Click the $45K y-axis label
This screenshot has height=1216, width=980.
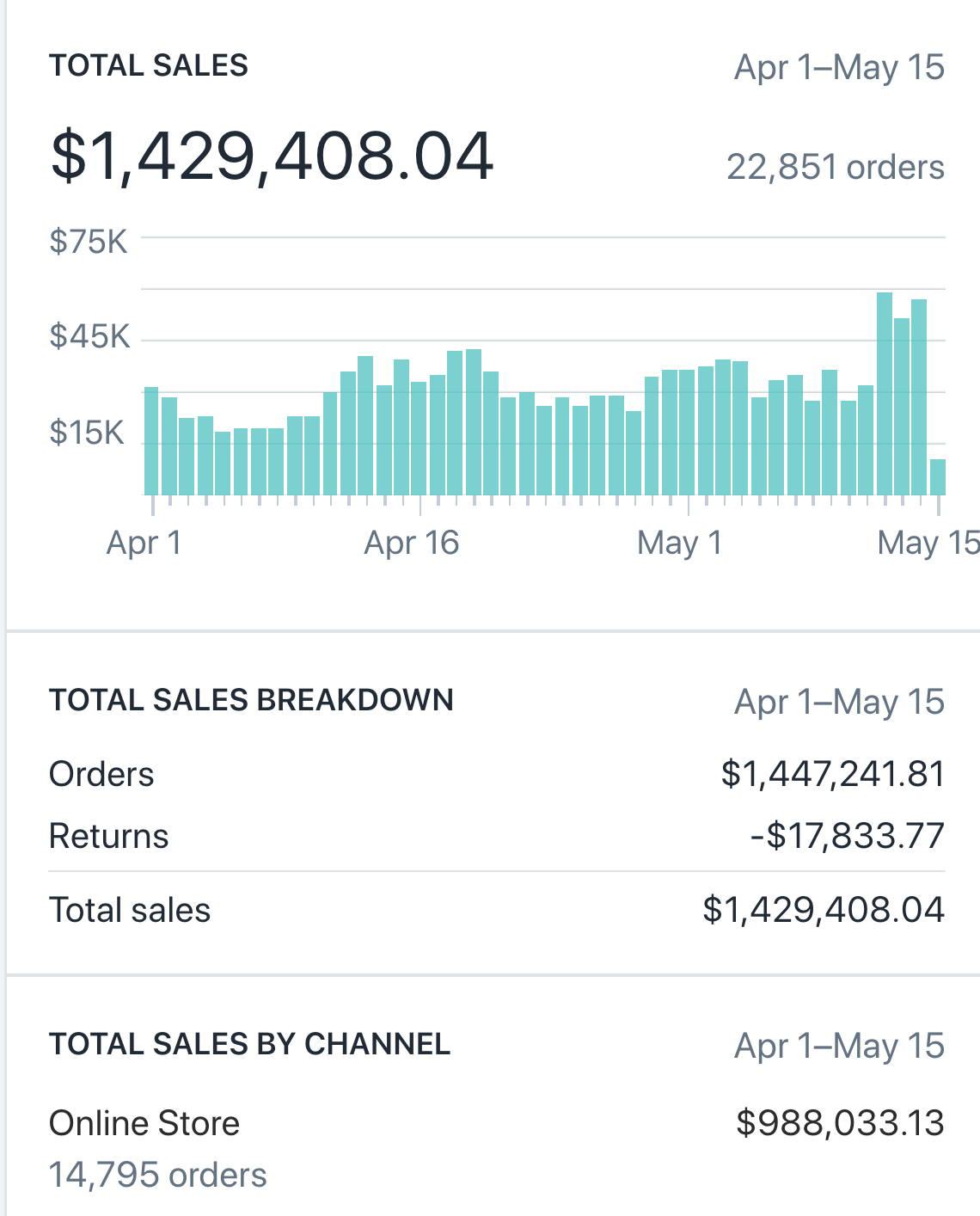(x=89, y=335)
